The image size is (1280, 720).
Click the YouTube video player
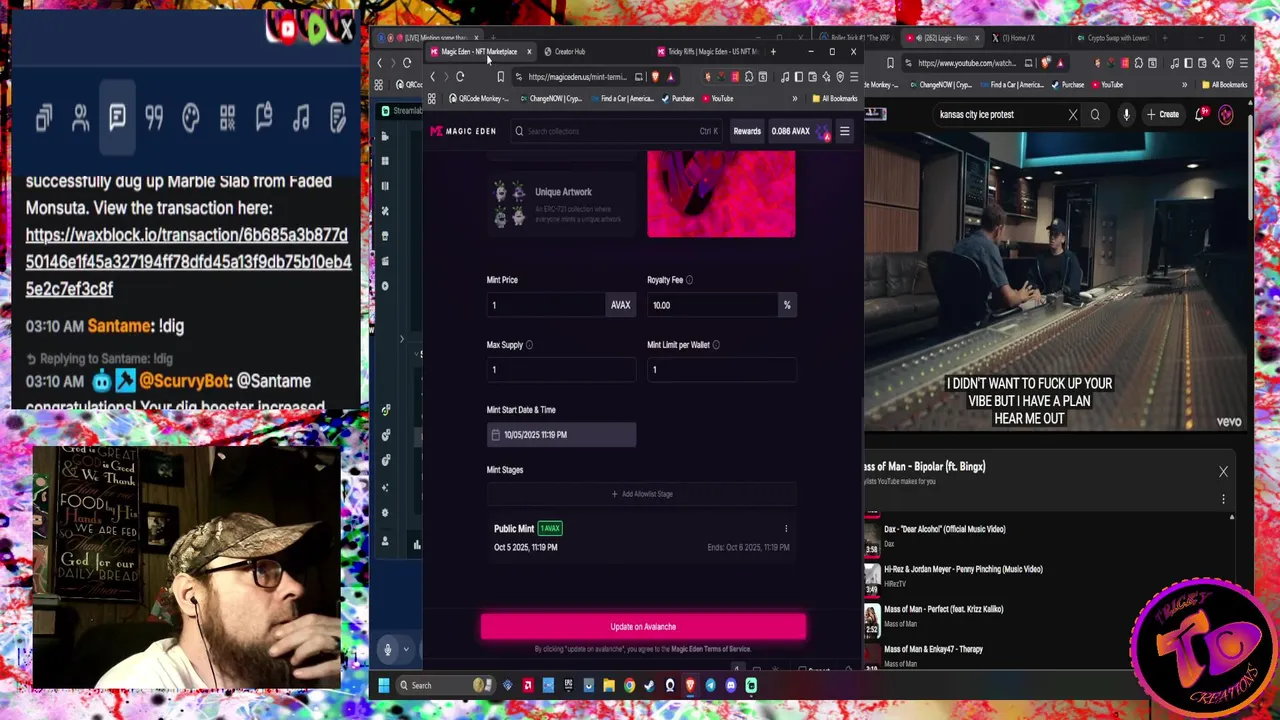[1057, 282]
